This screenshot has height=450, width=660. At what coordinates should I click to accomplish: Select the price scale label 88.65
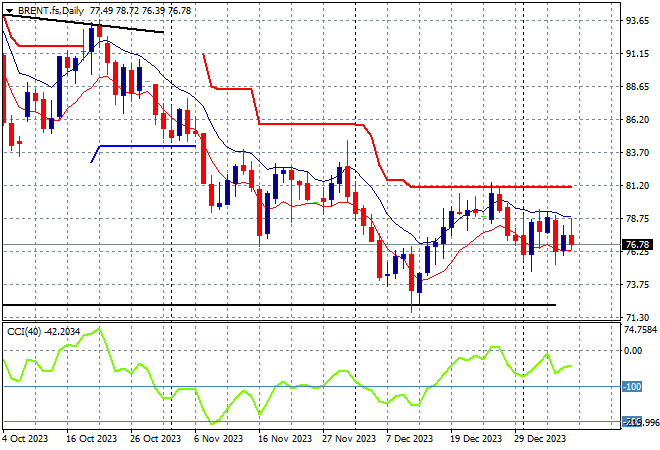(637, 87)
